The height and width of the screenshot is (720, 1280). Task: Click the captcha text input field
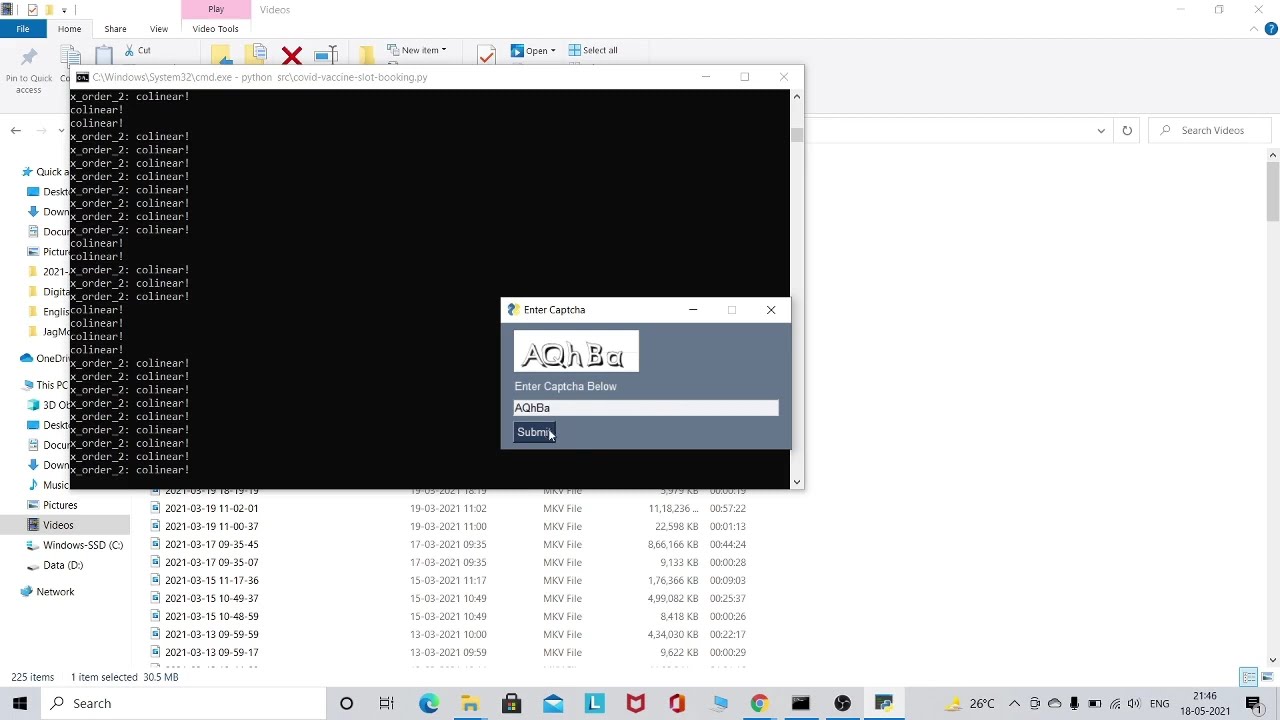(646, 408)
